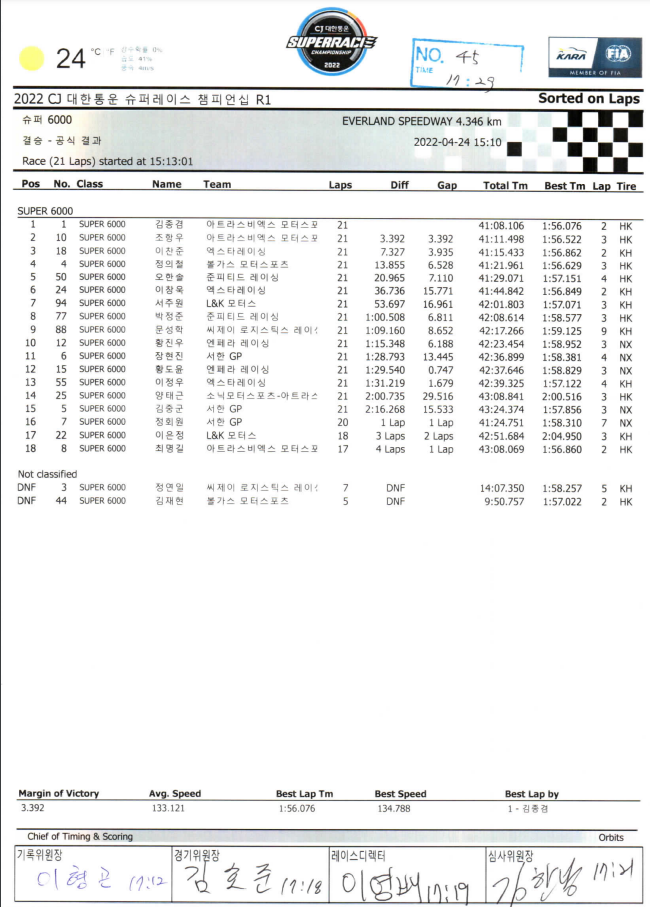
Task: Select the gap value 13.445
Action: tap(438, 357)
